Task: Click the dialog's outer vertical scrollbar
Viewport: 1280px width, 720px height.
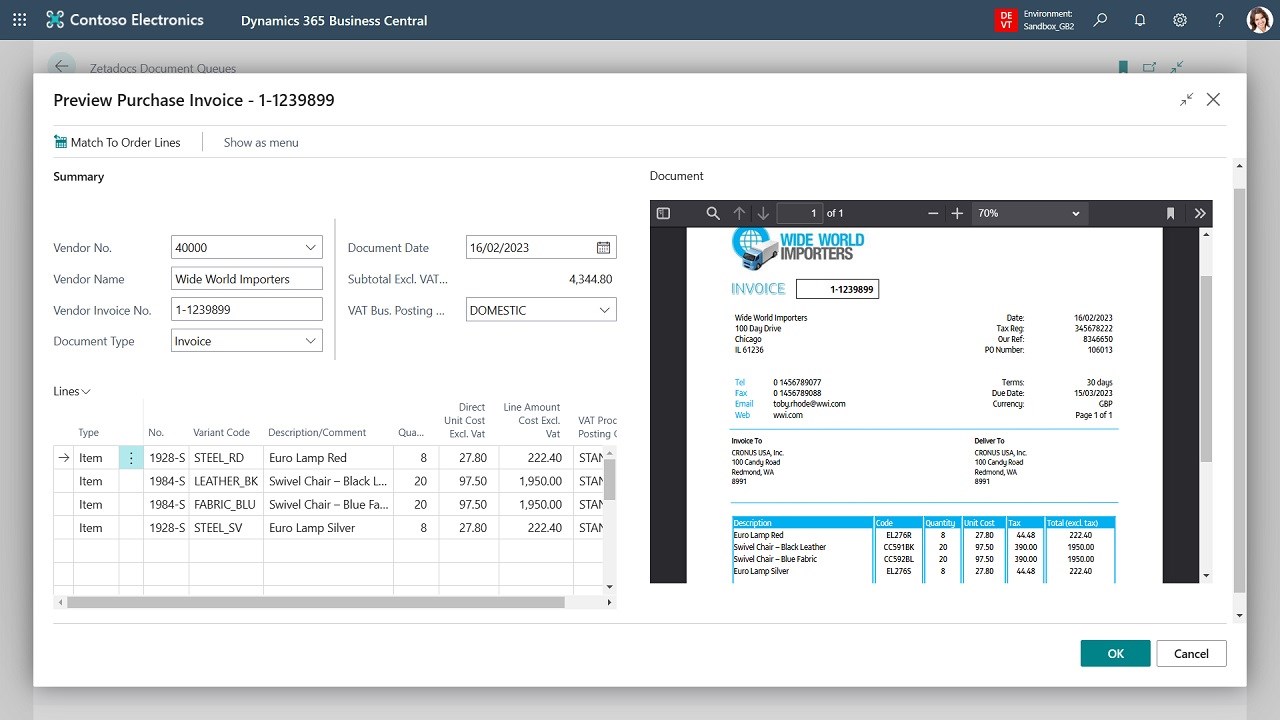Action: [x=1240, y=390]
